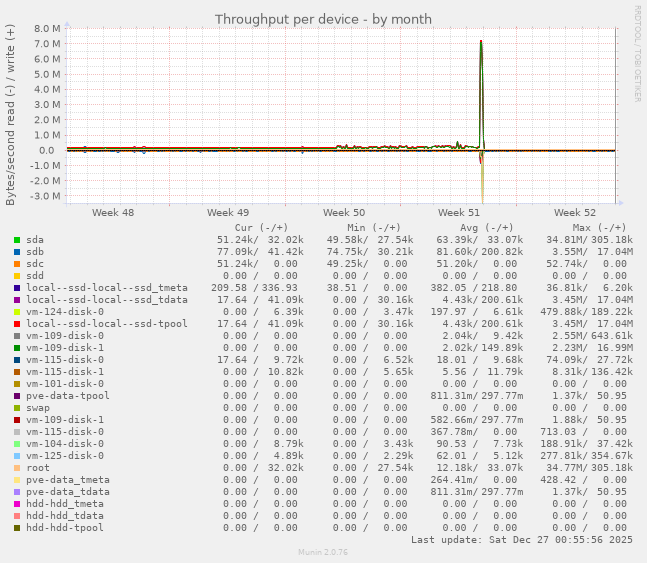Click the 'Week 50' axis label
Viewport: 647px width, 563px height.
pos(344,213)
